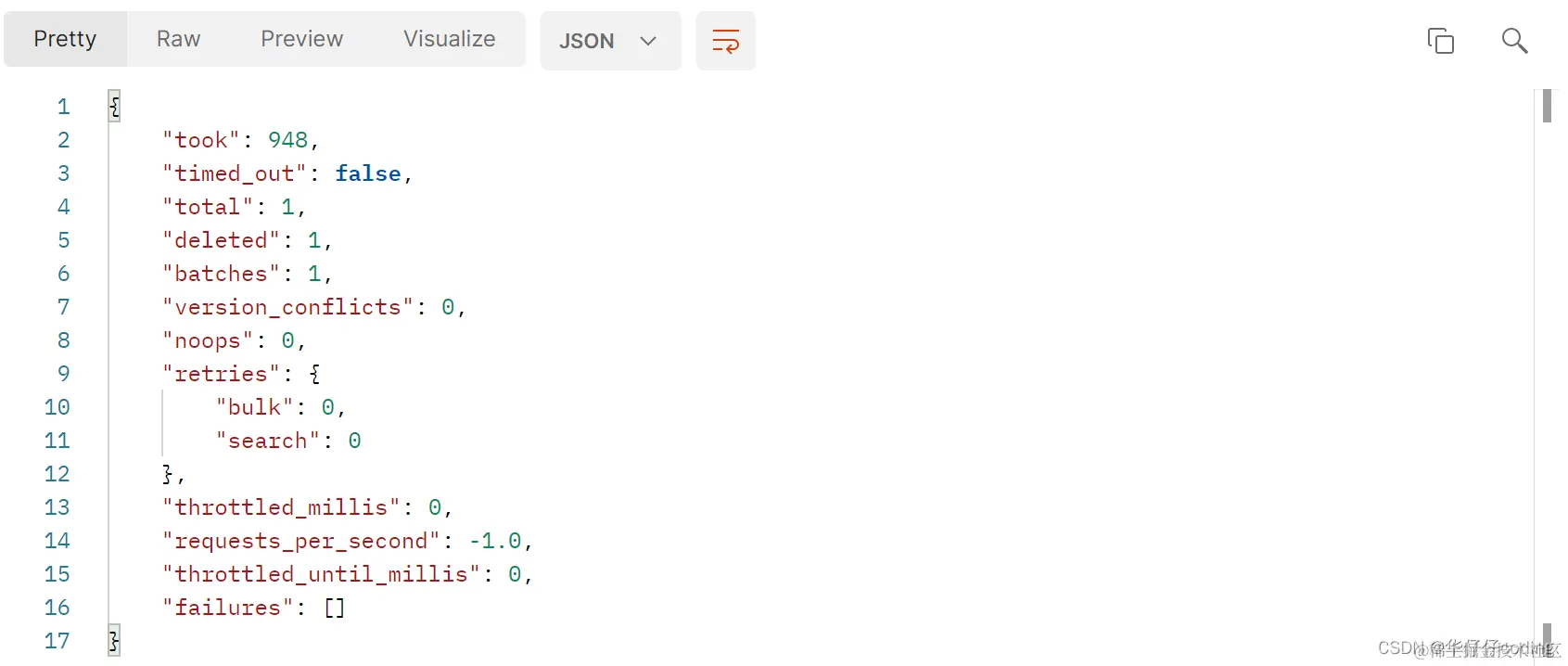Click line number 17 in the gutter

(57, 641)
